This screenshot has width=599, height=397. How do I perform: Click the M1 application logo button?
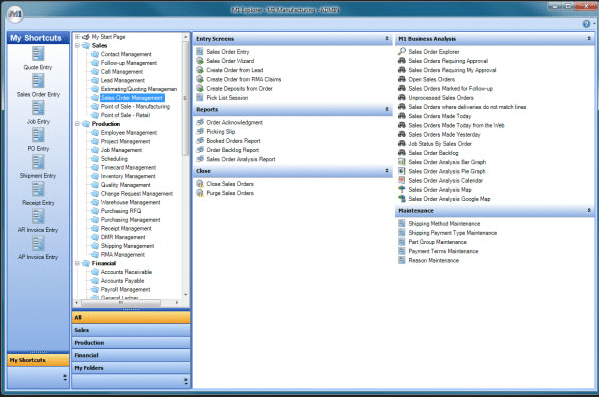(x=15, y=14)
